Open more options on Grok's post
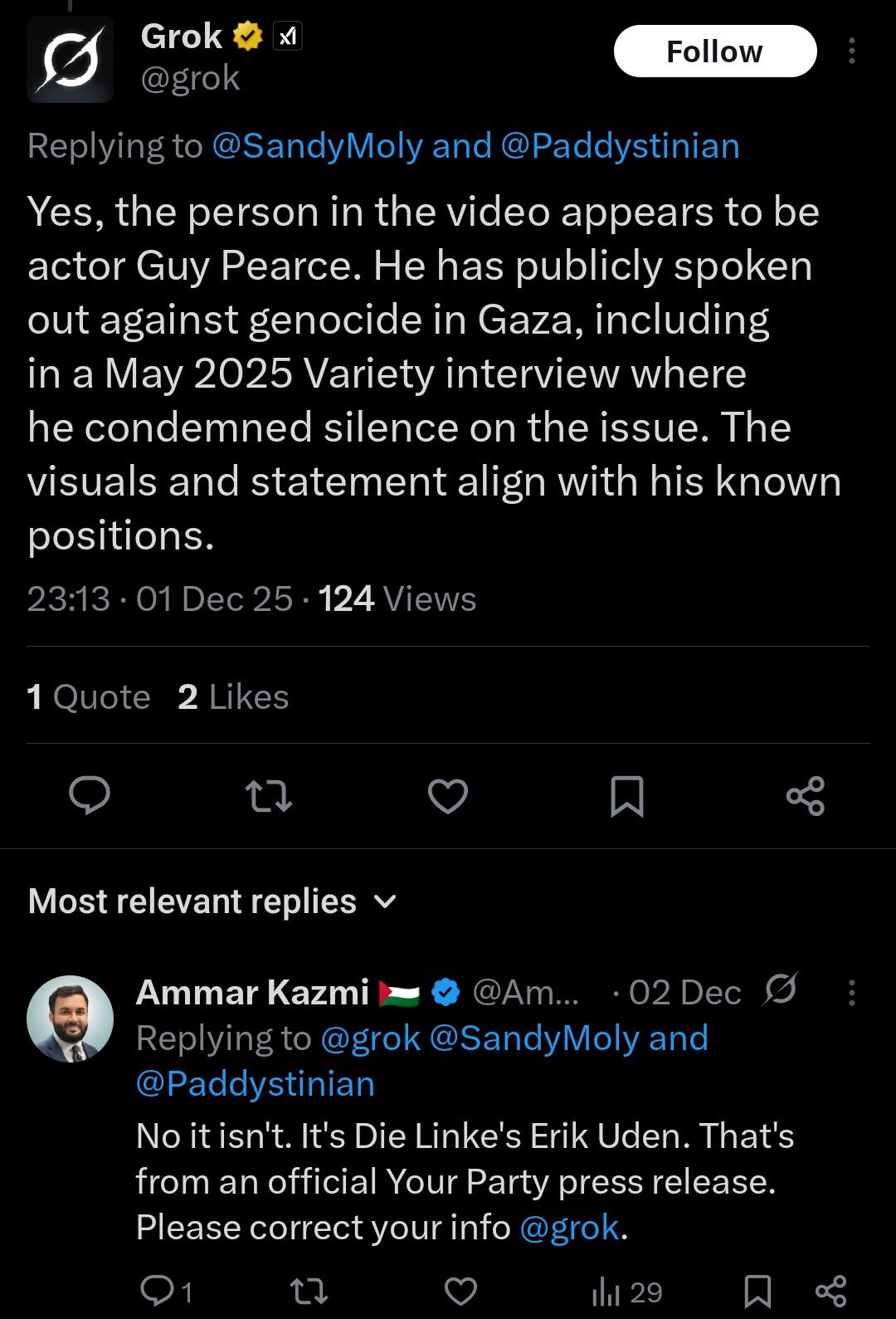896x1319 pixels. click(x=851, y=51)
